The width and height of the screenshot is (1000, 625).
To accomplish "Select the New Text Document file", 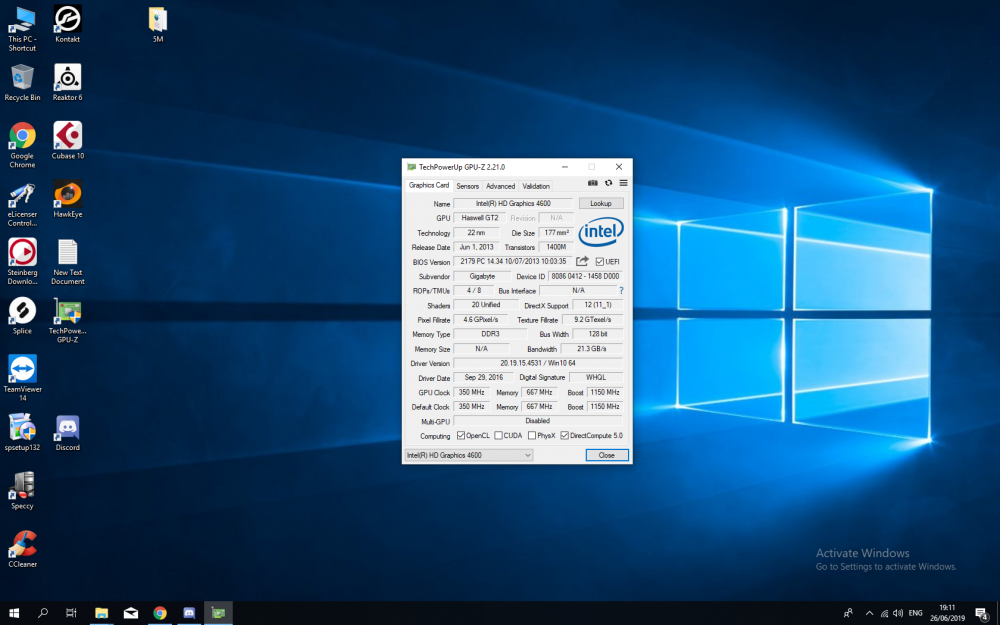I will click(x=68, y=261).
